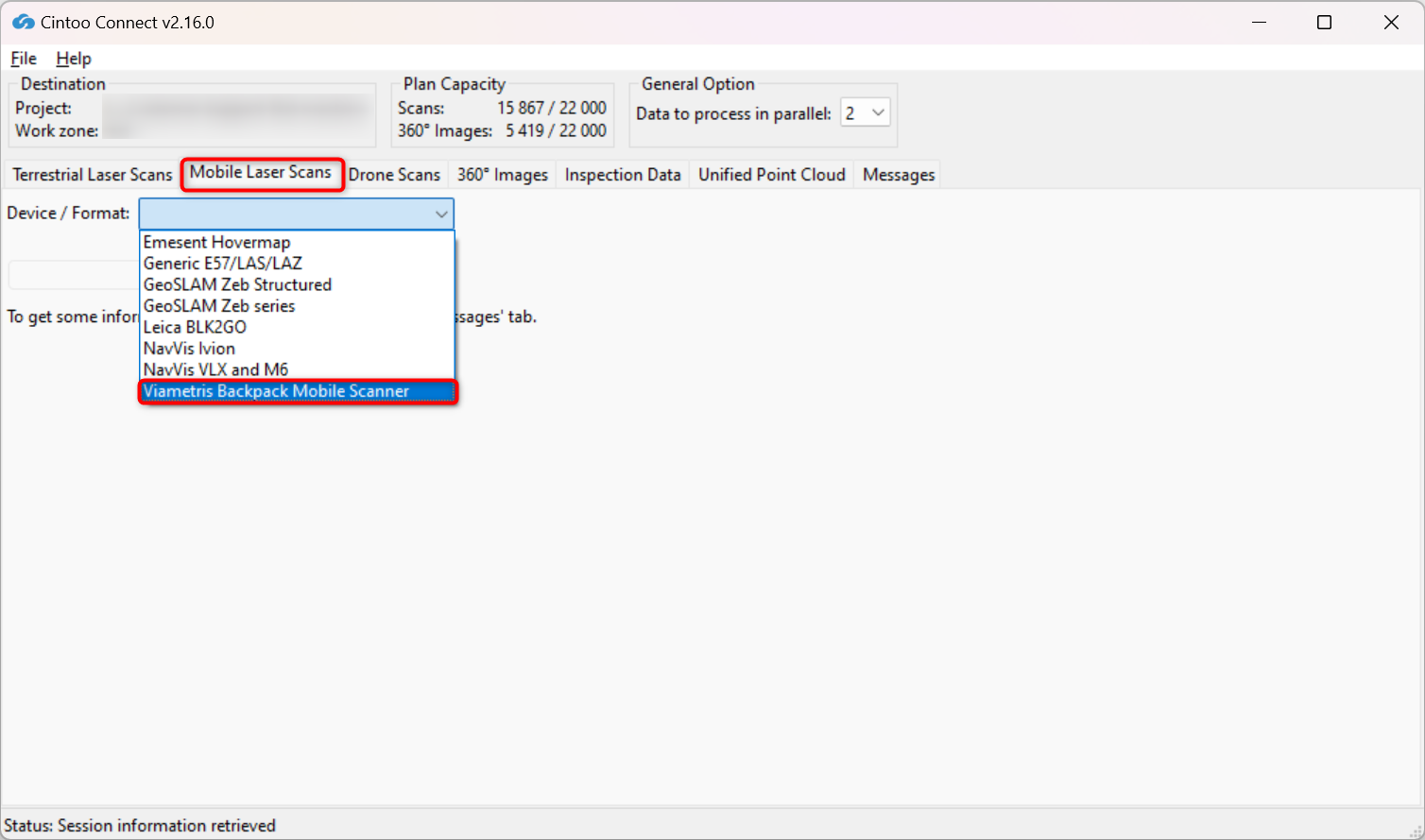The height and width of the screenshot is (840, 1425).
Task: Close the Cintoo Connect window
Action: (x=1391, y=23)
